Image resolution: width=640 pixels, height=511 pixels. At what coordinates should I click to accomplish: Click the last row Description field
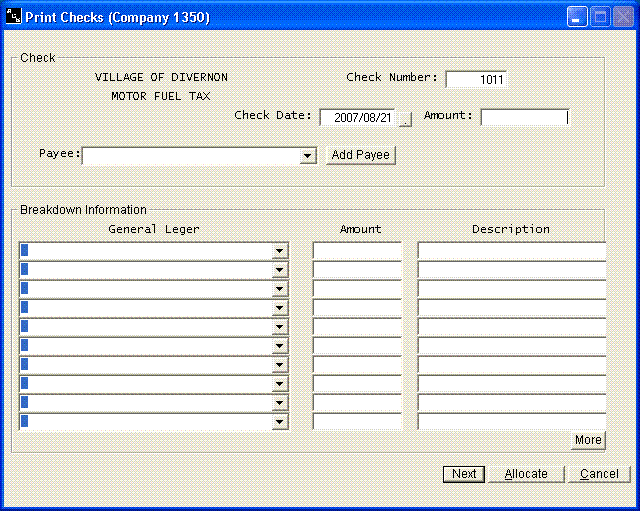click(x=511, y=422)
